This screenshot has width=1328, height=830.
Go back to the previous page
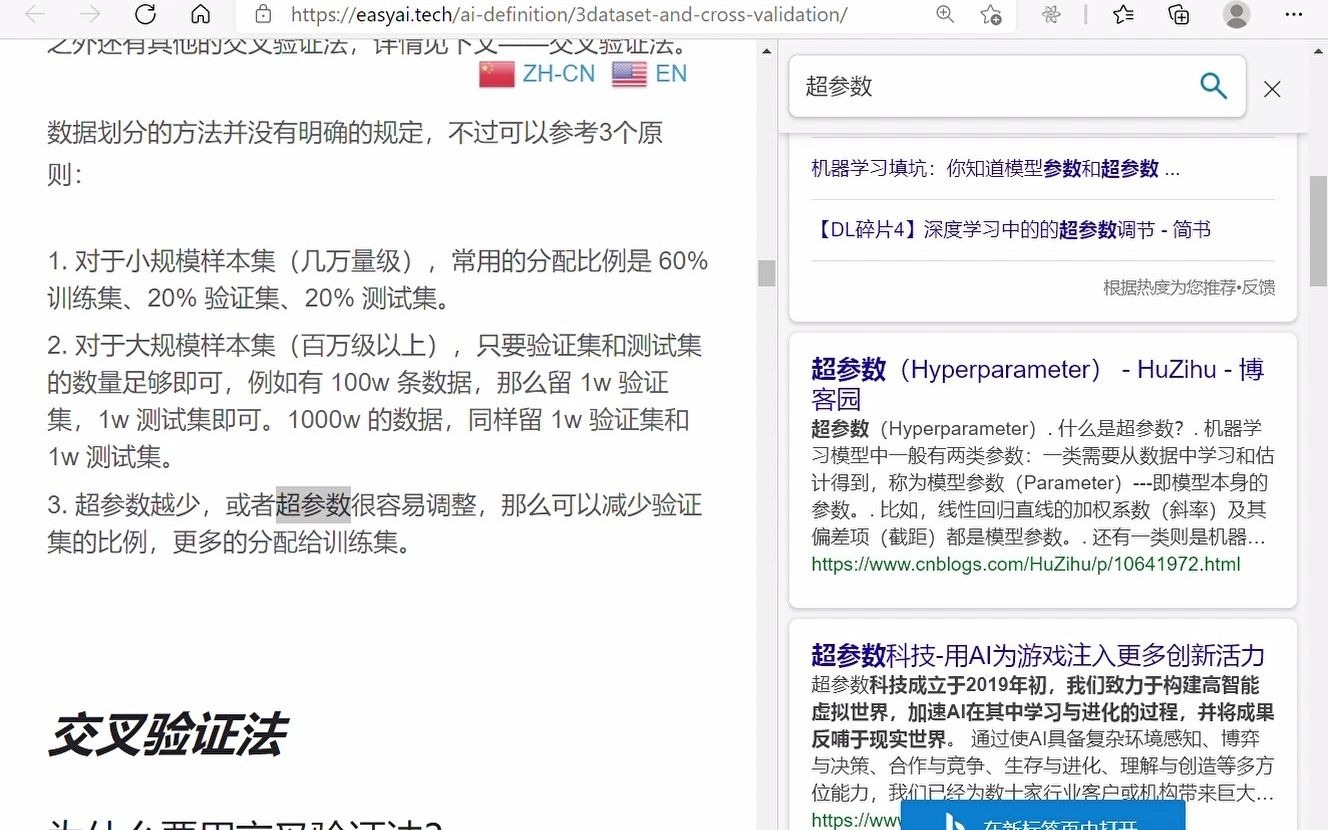35,14
